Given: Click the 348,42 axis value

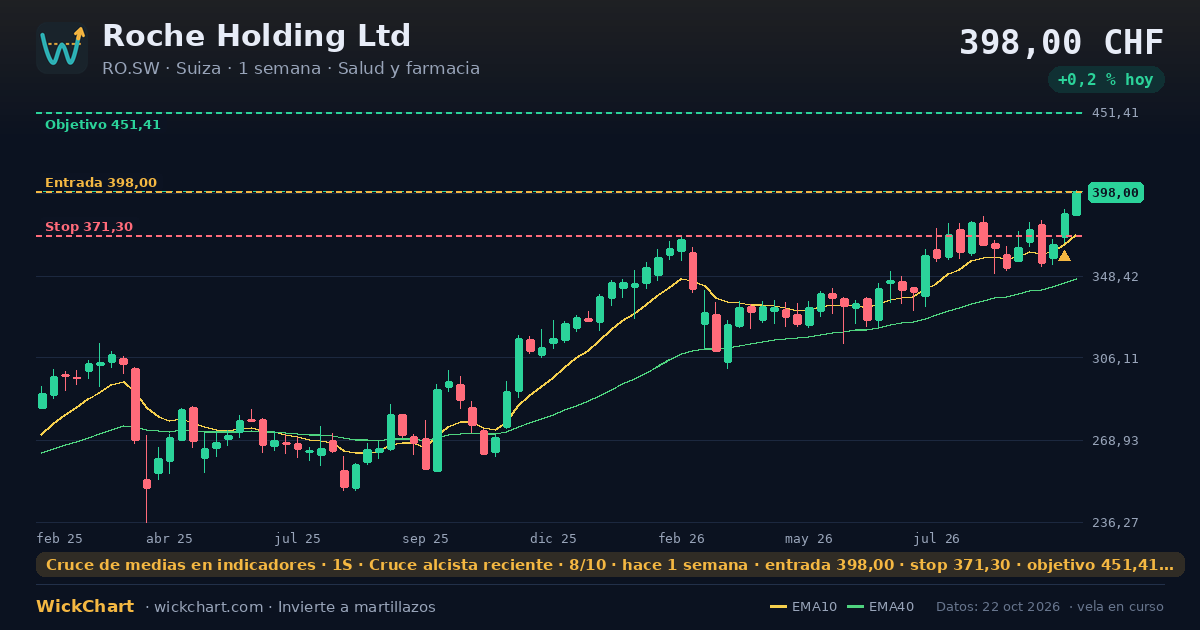Looking at the screenshot, I should tap(1115, 276).
